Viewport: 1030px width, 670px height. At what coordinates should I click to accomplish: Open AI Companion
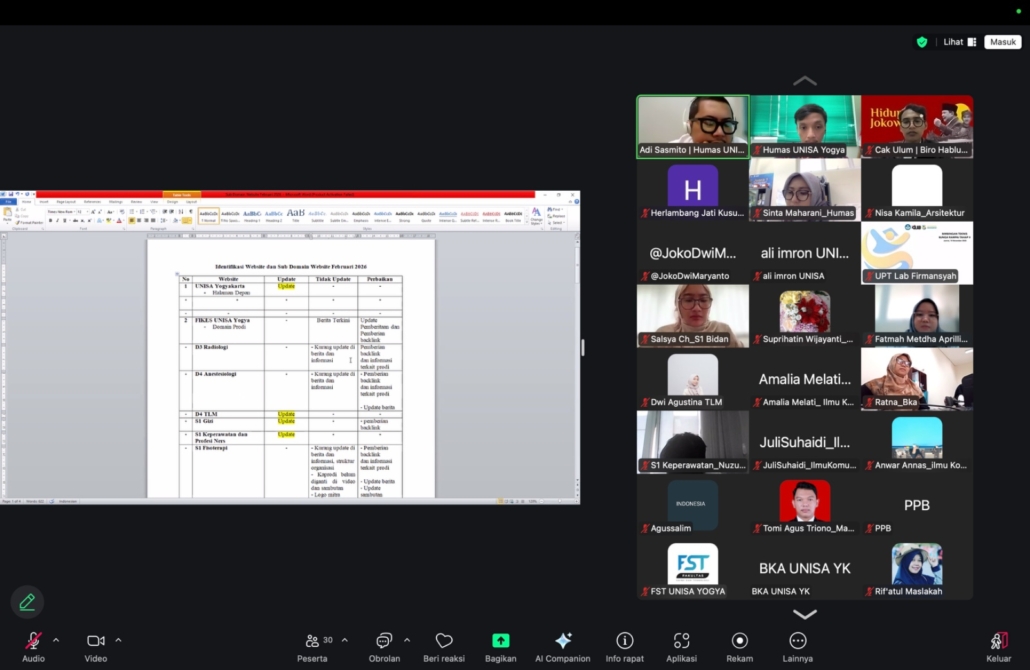coord(562,641)
